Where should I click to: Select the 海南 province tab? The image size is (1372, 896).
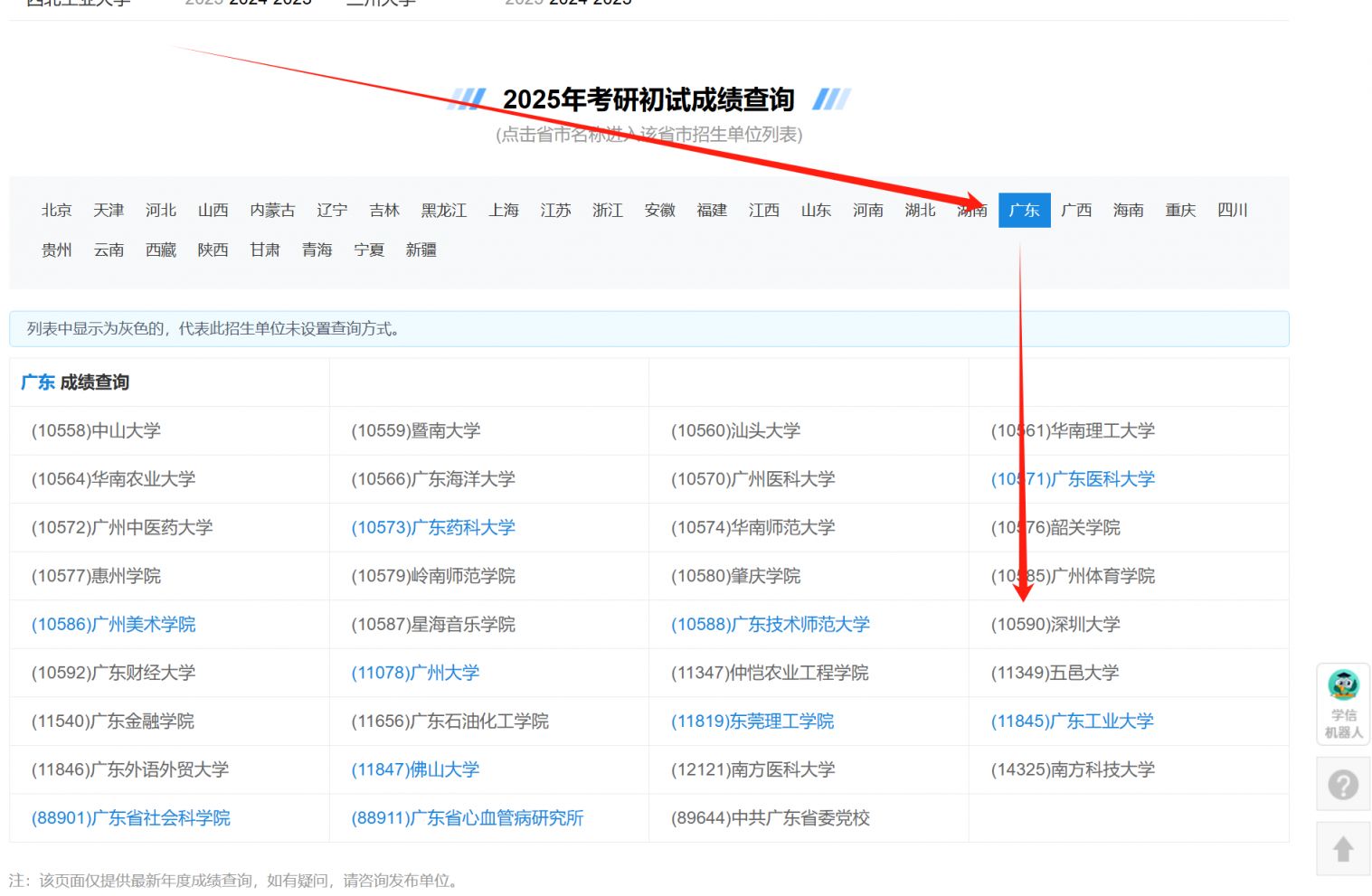click(1129, 210)
